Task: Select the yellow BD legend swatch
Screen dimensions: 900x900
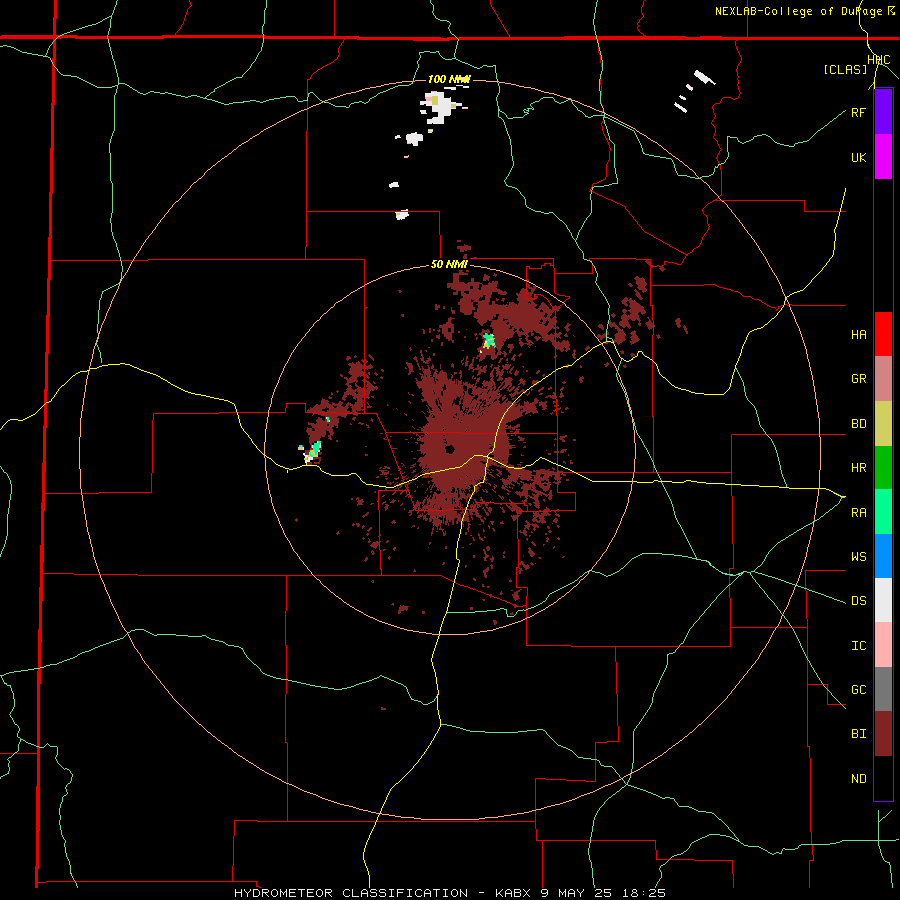Action: click(883, 424)
